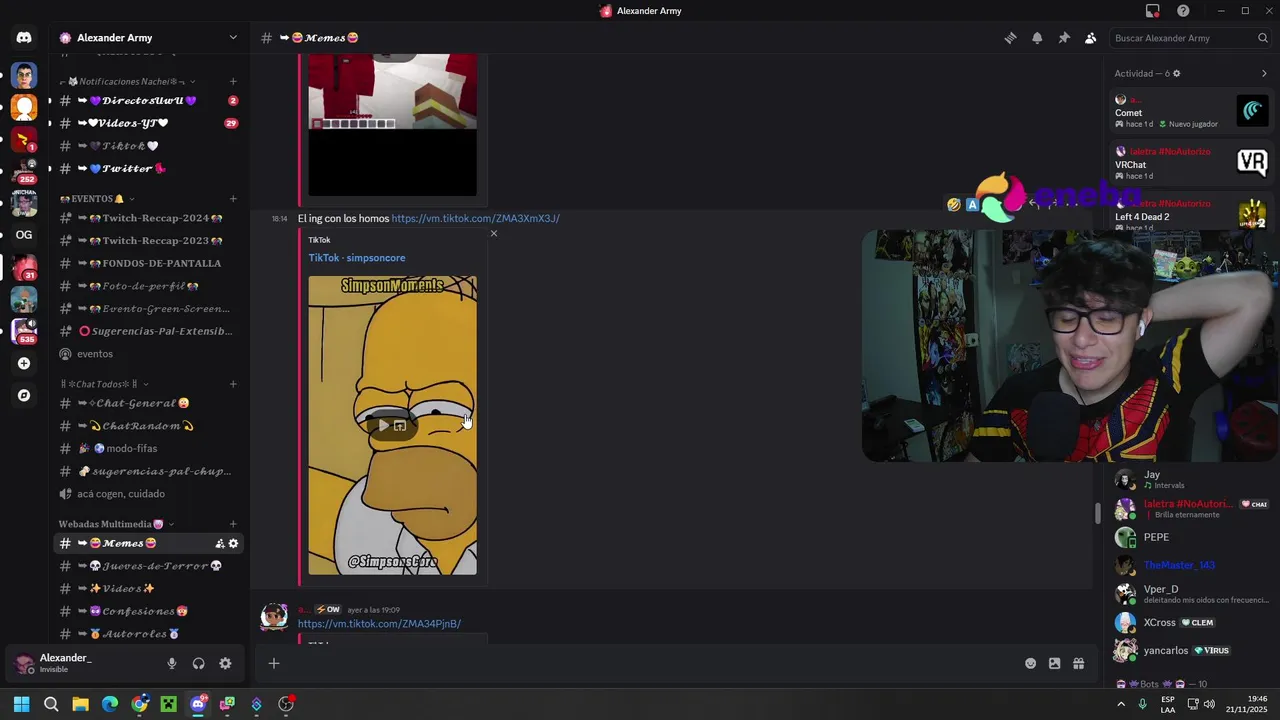The image size is (1280, 720).
Task: Open eventos stage channel
Action: click(x=148, y=354)
